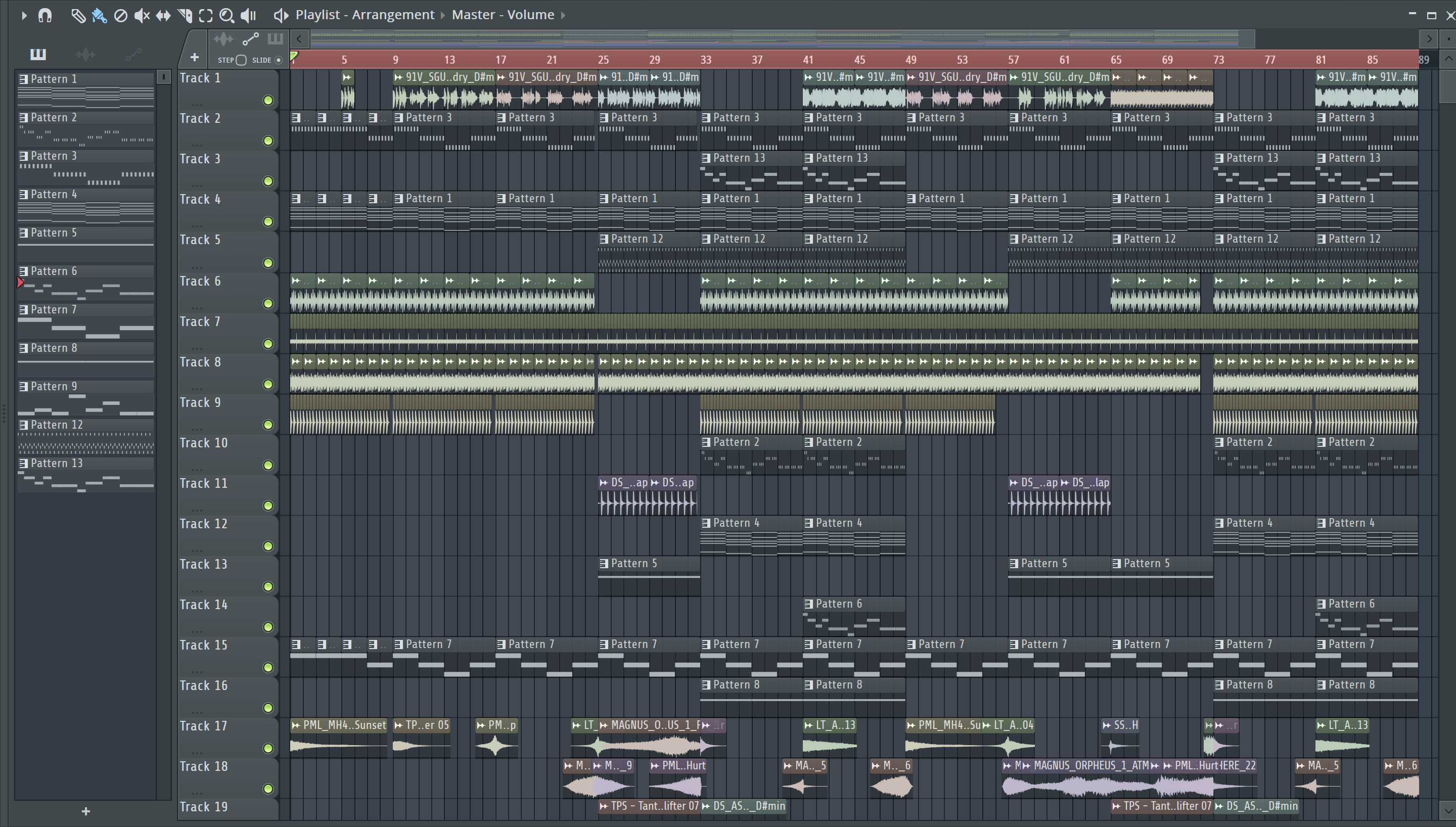Open Track 14 options dots
The image size is (1456, 827).
click(x=197, y=630)
